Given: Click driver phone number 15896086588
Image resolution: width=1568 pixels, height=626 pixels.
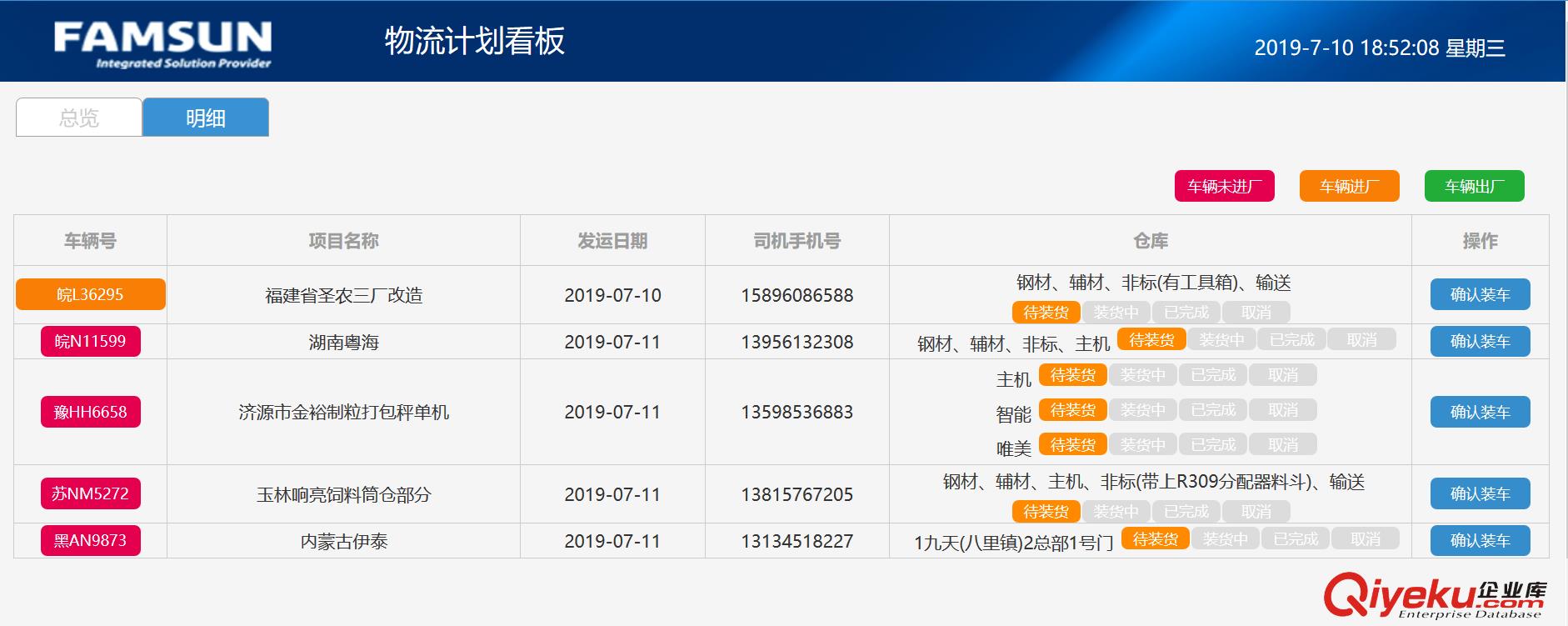Looking at the screenshot, I should [x=796, y=295].
